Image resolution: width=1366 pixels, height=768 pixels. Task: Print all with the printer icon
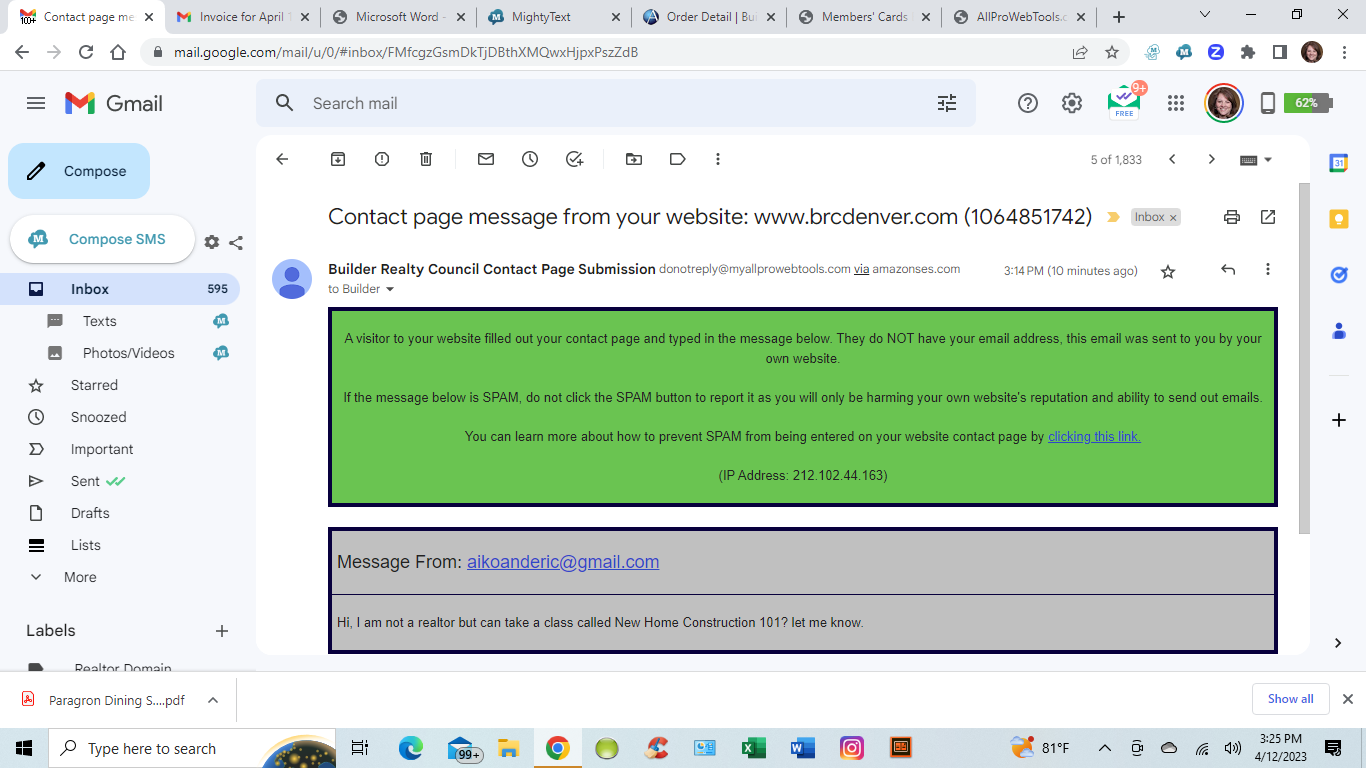[x=1232, y=217]
